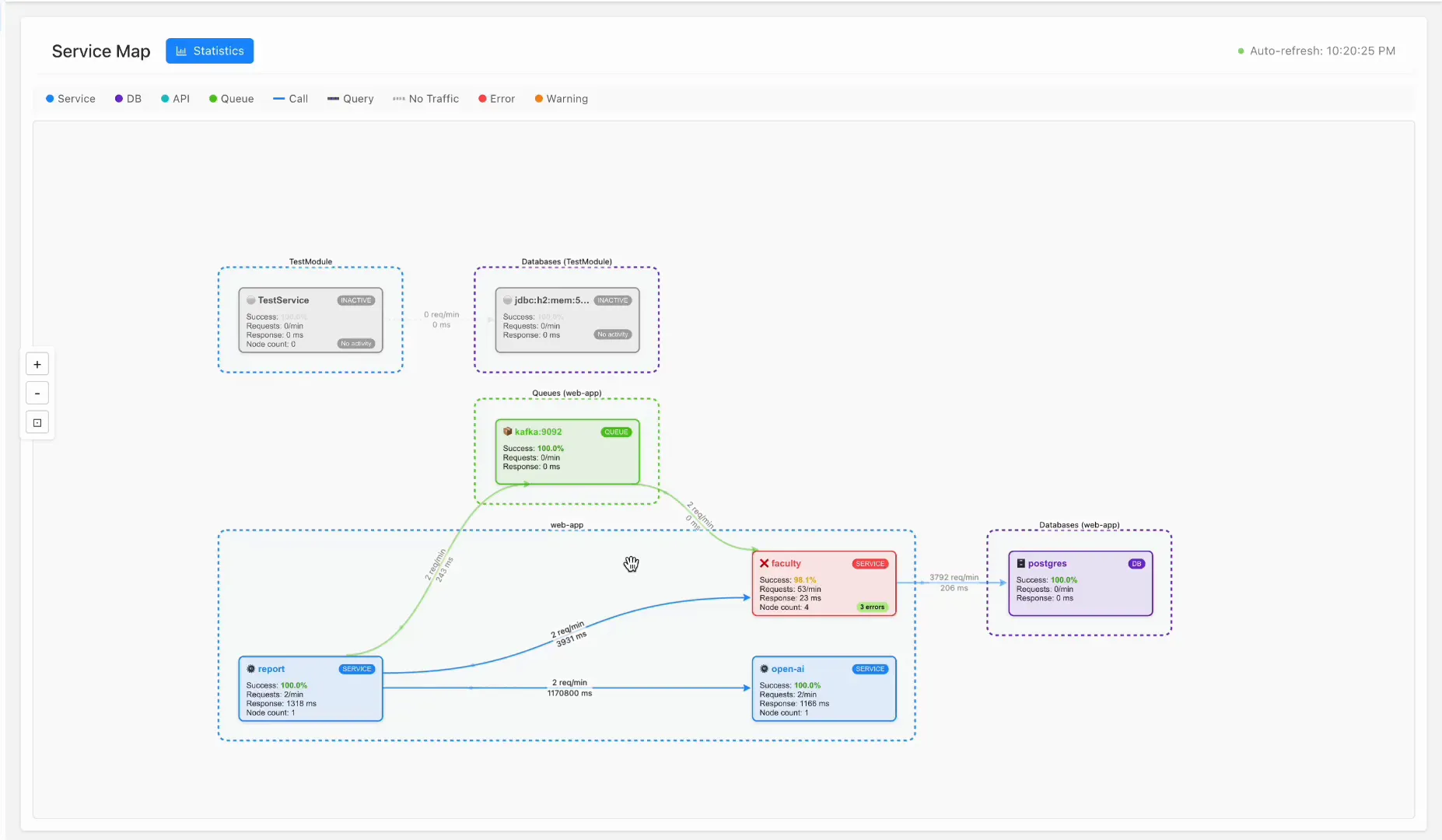Expand the Databases (web-app) group
The width and height of the screenshot is (1442, 840).
[x=1078, y=525]
